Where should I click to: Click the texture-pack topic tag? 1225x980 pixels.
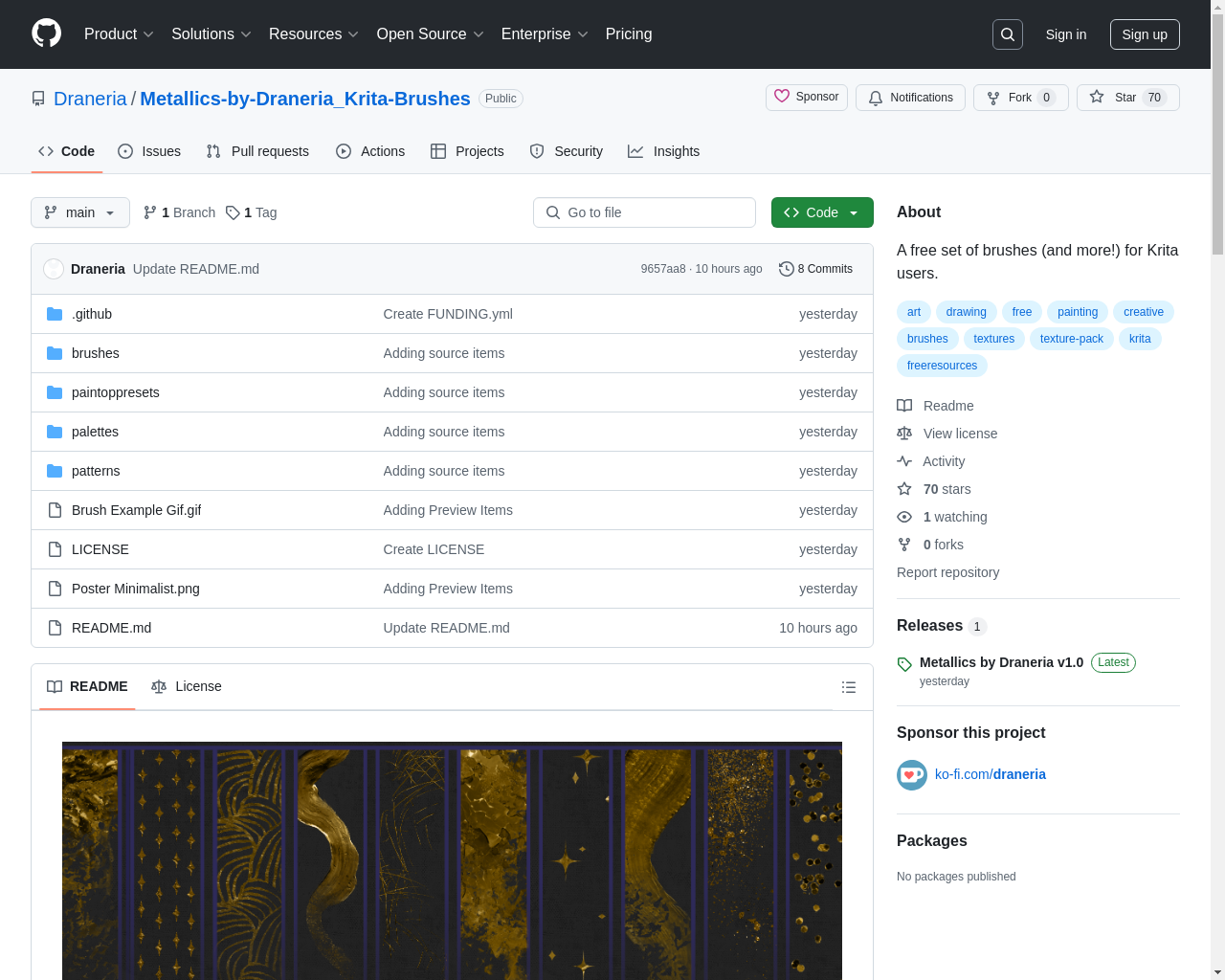(1072, 339)
